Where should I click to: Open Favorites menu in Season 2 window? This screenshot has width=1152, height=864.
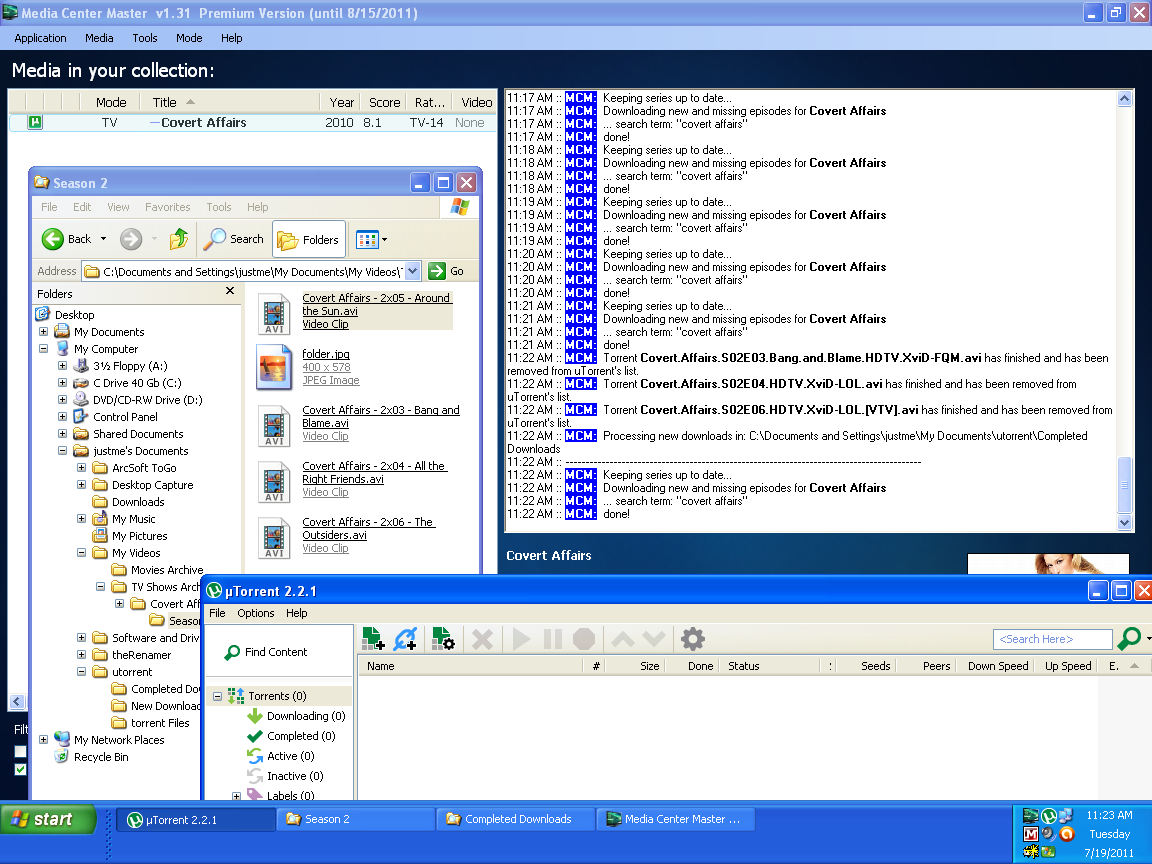coord(168,207)
